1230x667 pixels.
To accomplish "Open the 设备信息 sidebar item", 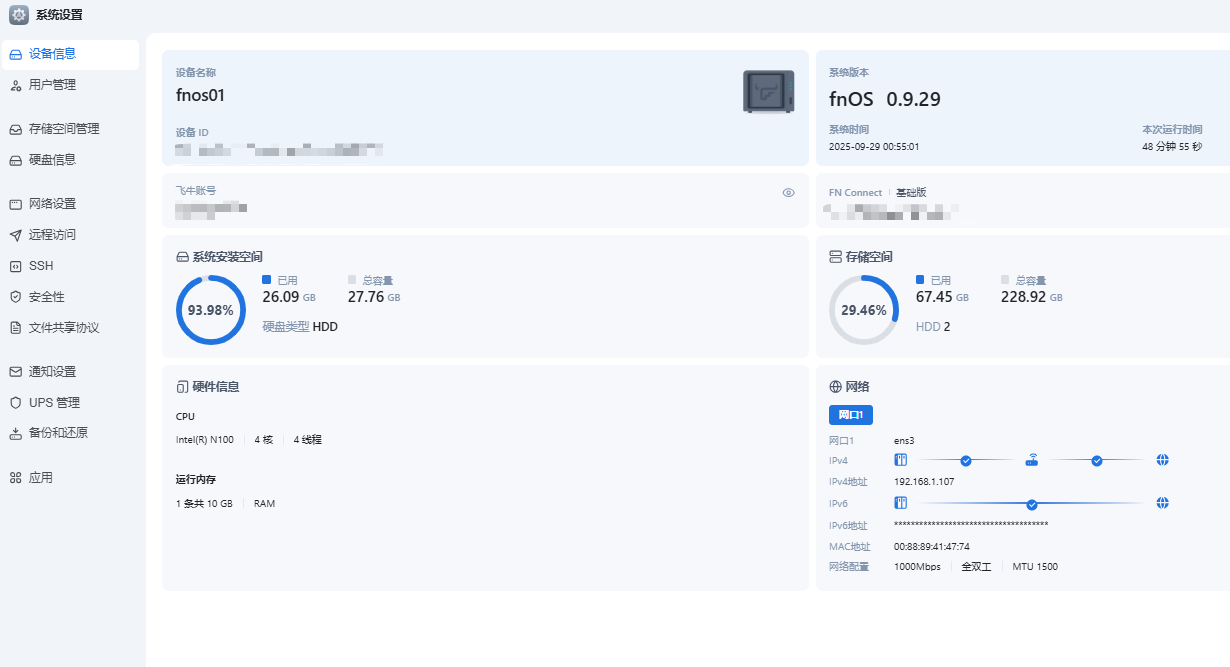I will (x=70, y=54).
